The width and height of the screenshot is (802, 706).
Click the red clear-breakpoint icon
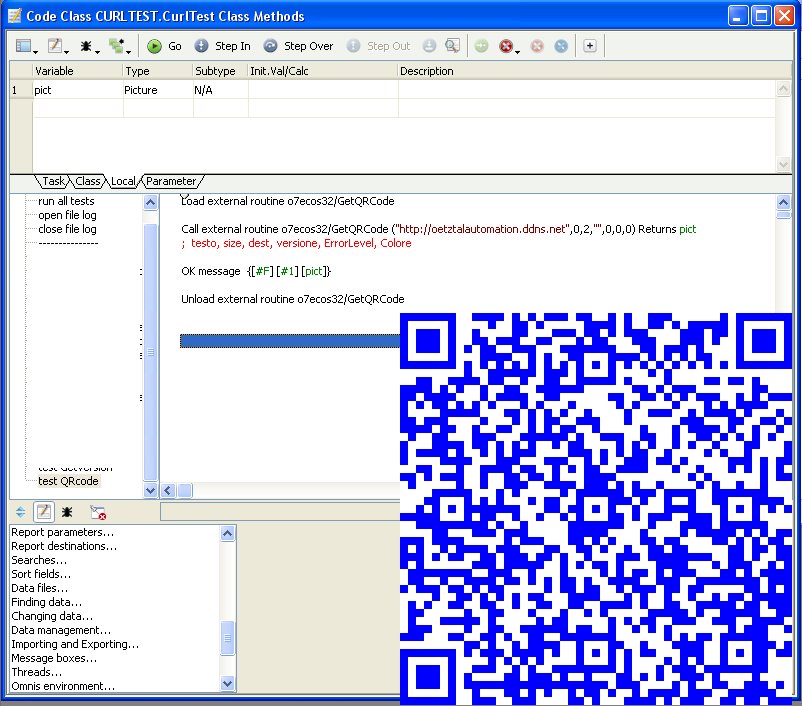pos(506,46)
